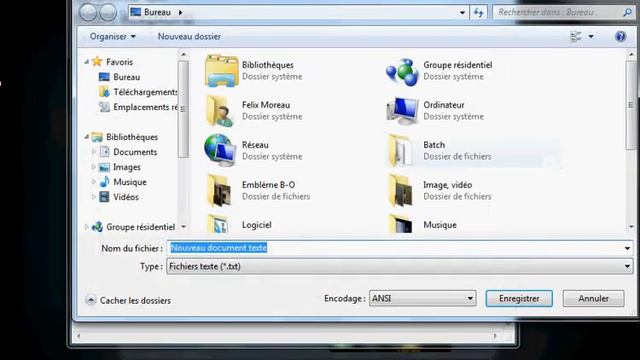The image size is (640, 360).
Task: Click the Bureau segment in address bar
Action: pos(157,12)
